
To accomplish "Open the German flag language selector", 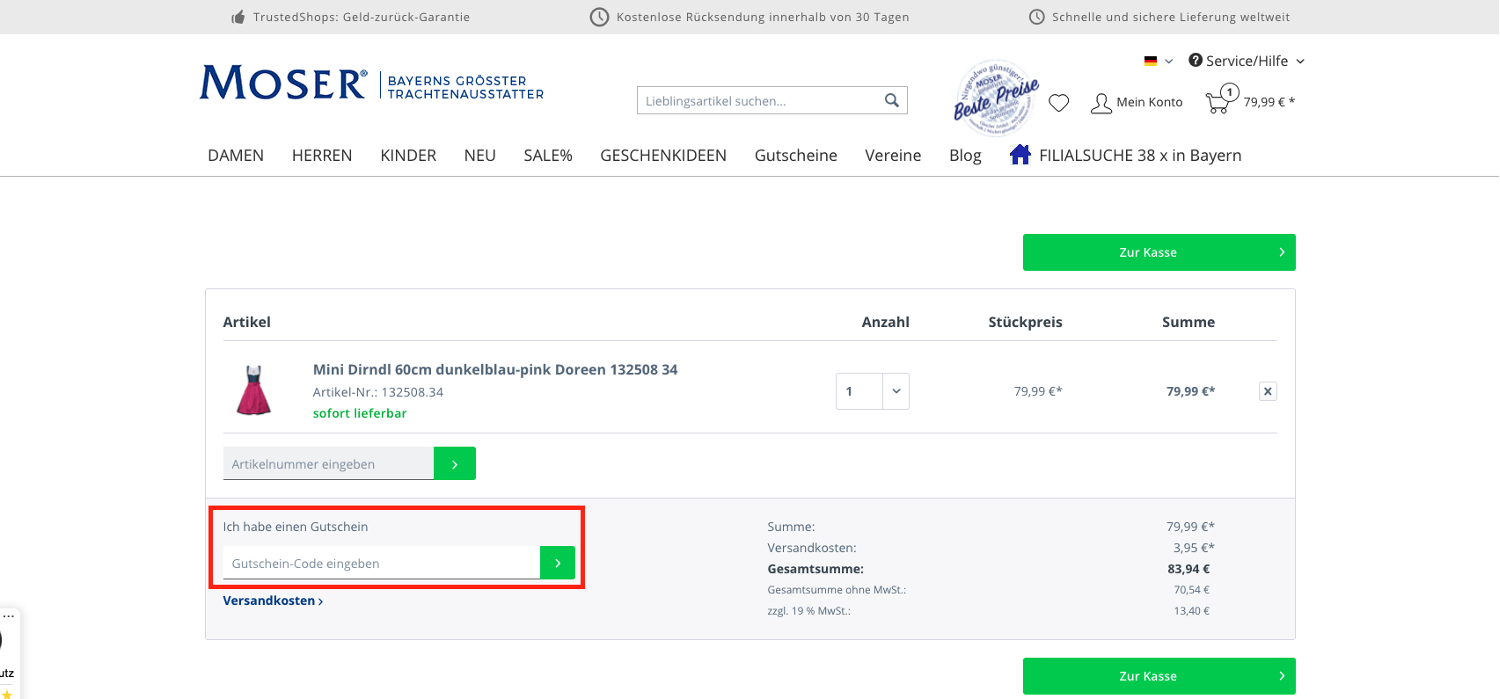I will (1159, 61).
